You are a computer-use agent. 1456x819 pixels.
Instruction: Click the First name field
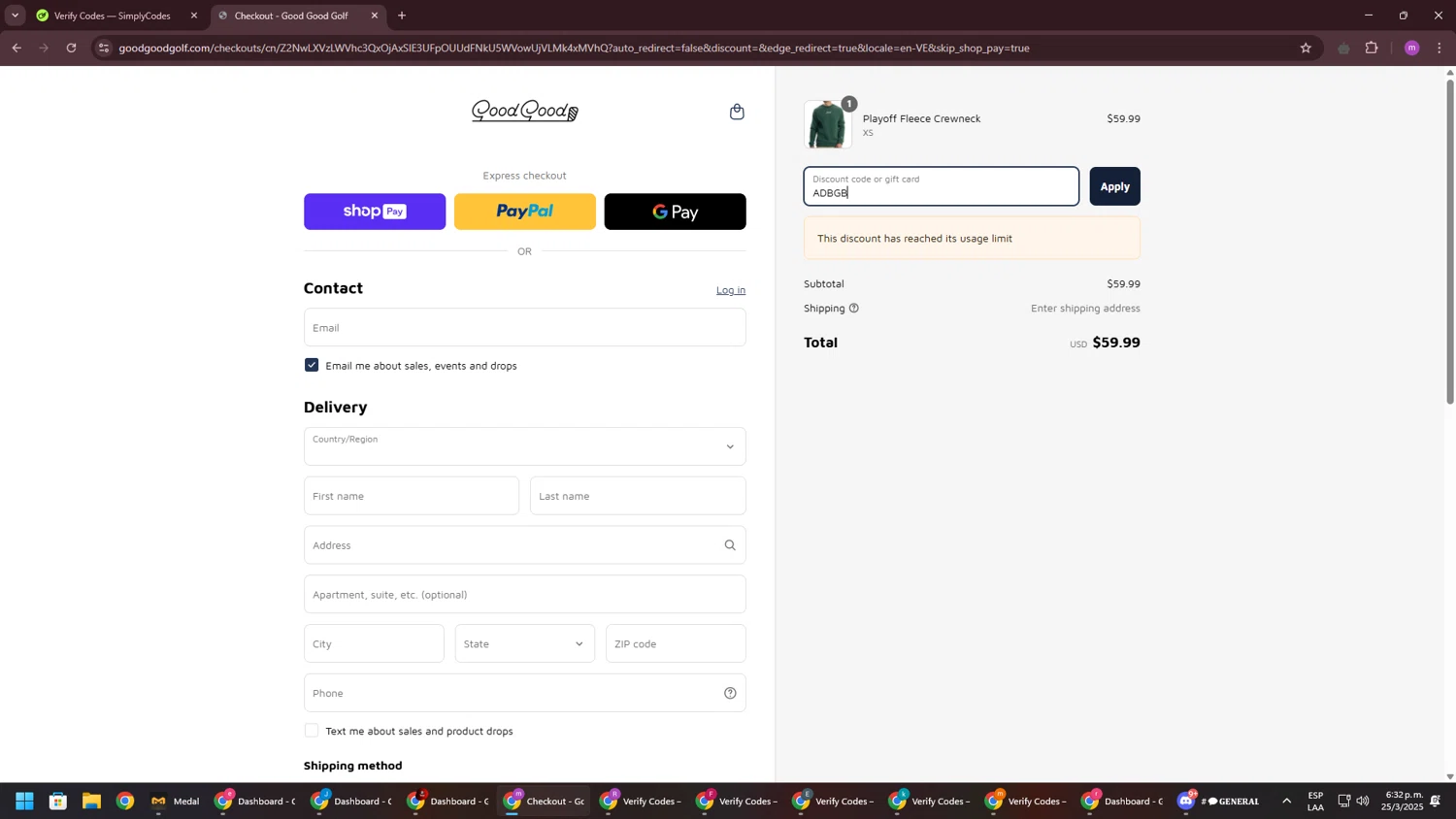[412, 496]
